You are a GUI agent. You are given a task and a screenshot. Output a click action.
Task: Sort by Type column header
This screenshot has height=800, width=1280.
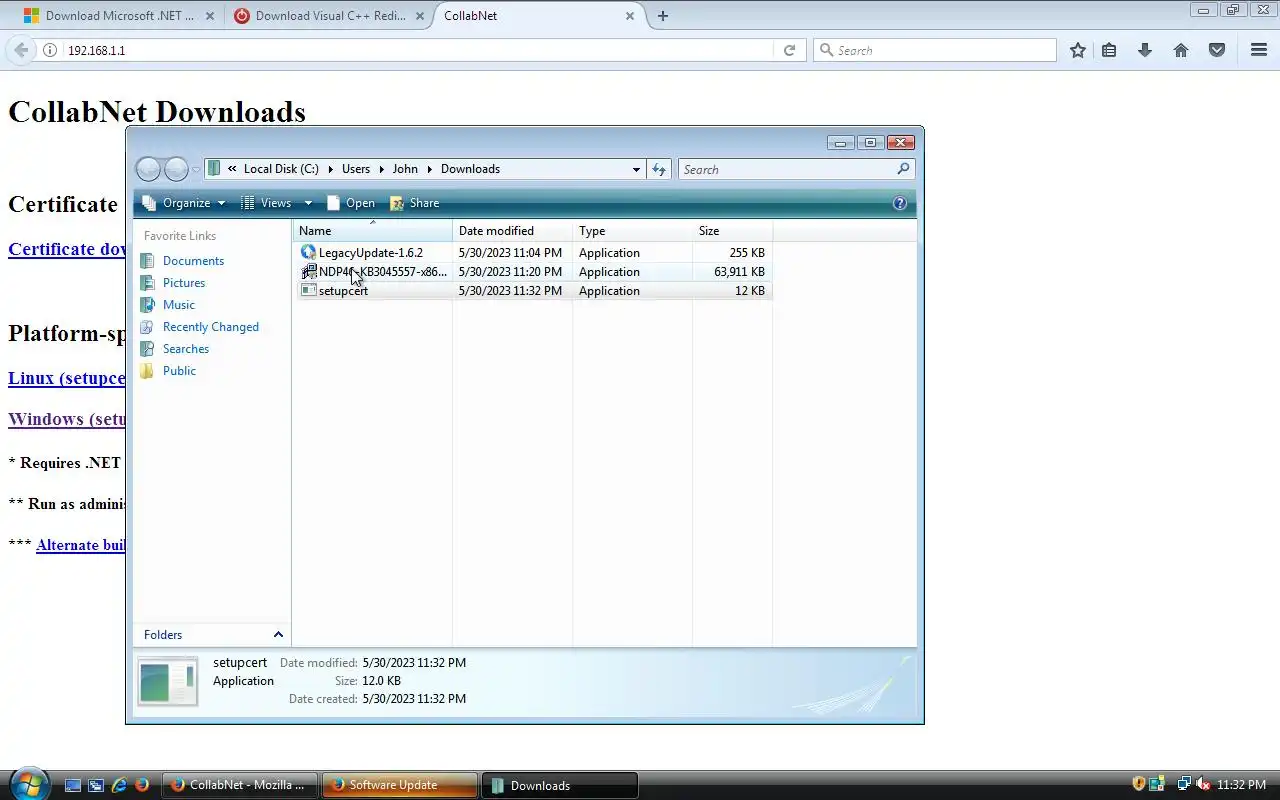pyautogui.click(x=632, y=231)
